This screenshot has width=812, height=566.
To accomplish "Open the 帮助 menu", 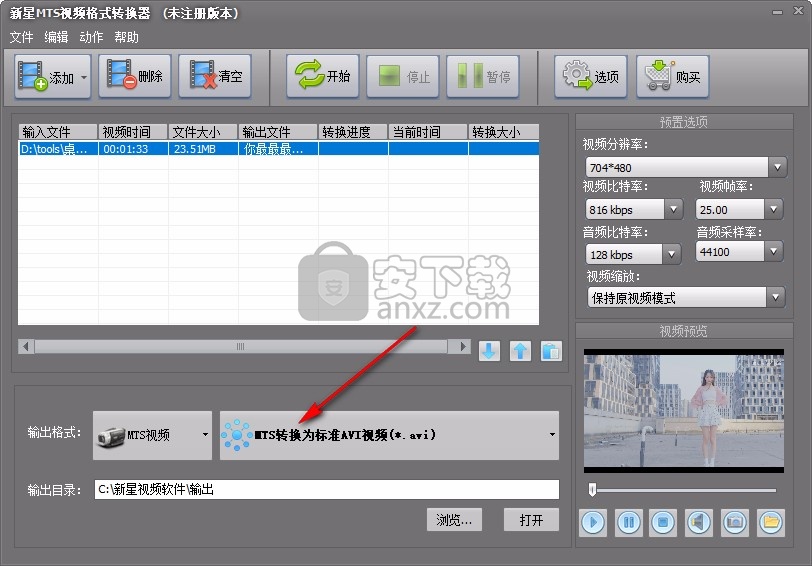I will (126, 37).
